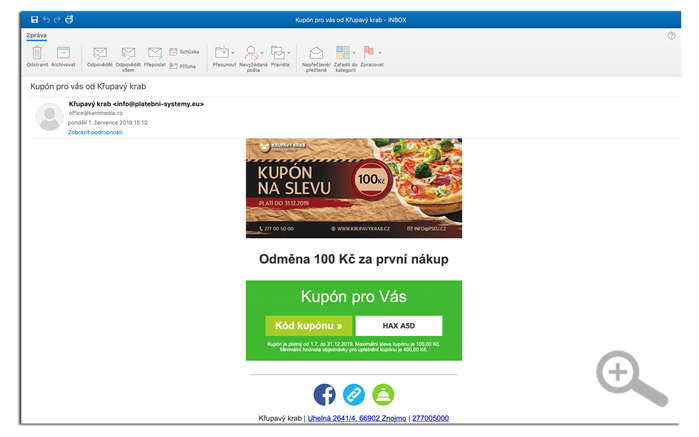
Task: Click the save icon in title bar
Action: tap(35, 19)
